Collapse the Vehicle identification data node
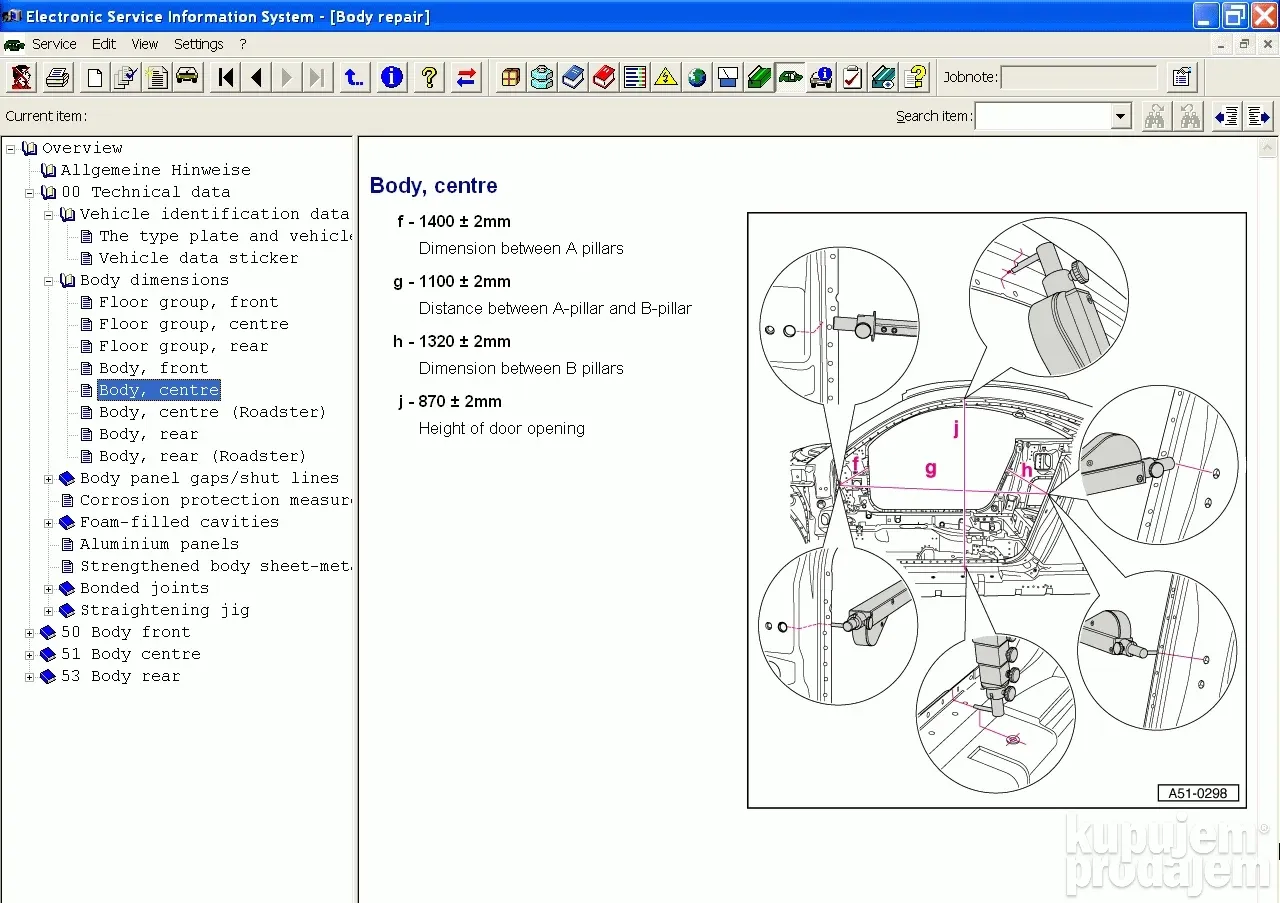The width and height of the screenshot is (1280, 903). (x=48, y=214)
